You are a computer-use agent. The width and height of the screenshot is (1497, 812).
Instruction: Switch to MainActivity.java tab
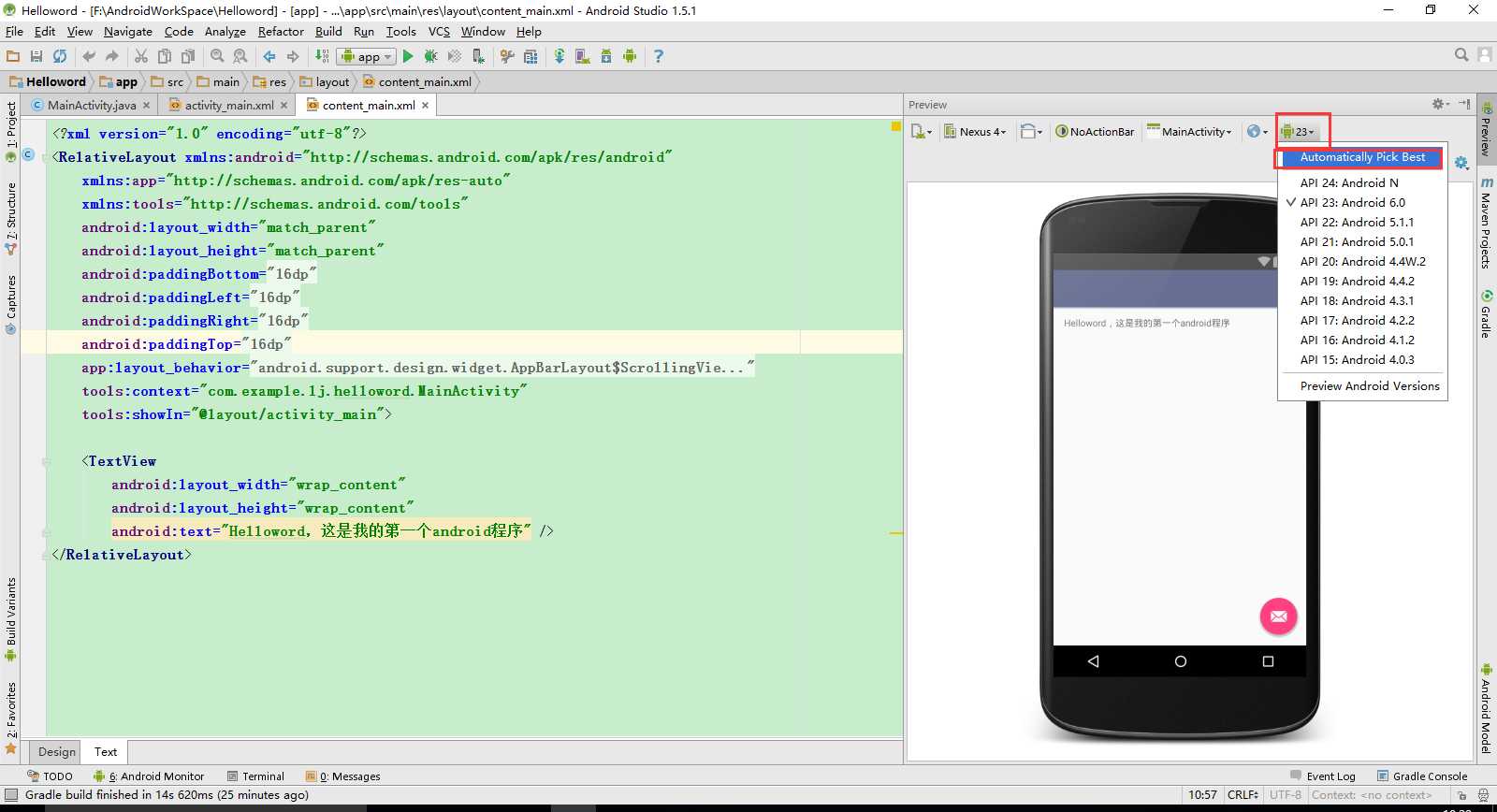[x=91, y=106]
